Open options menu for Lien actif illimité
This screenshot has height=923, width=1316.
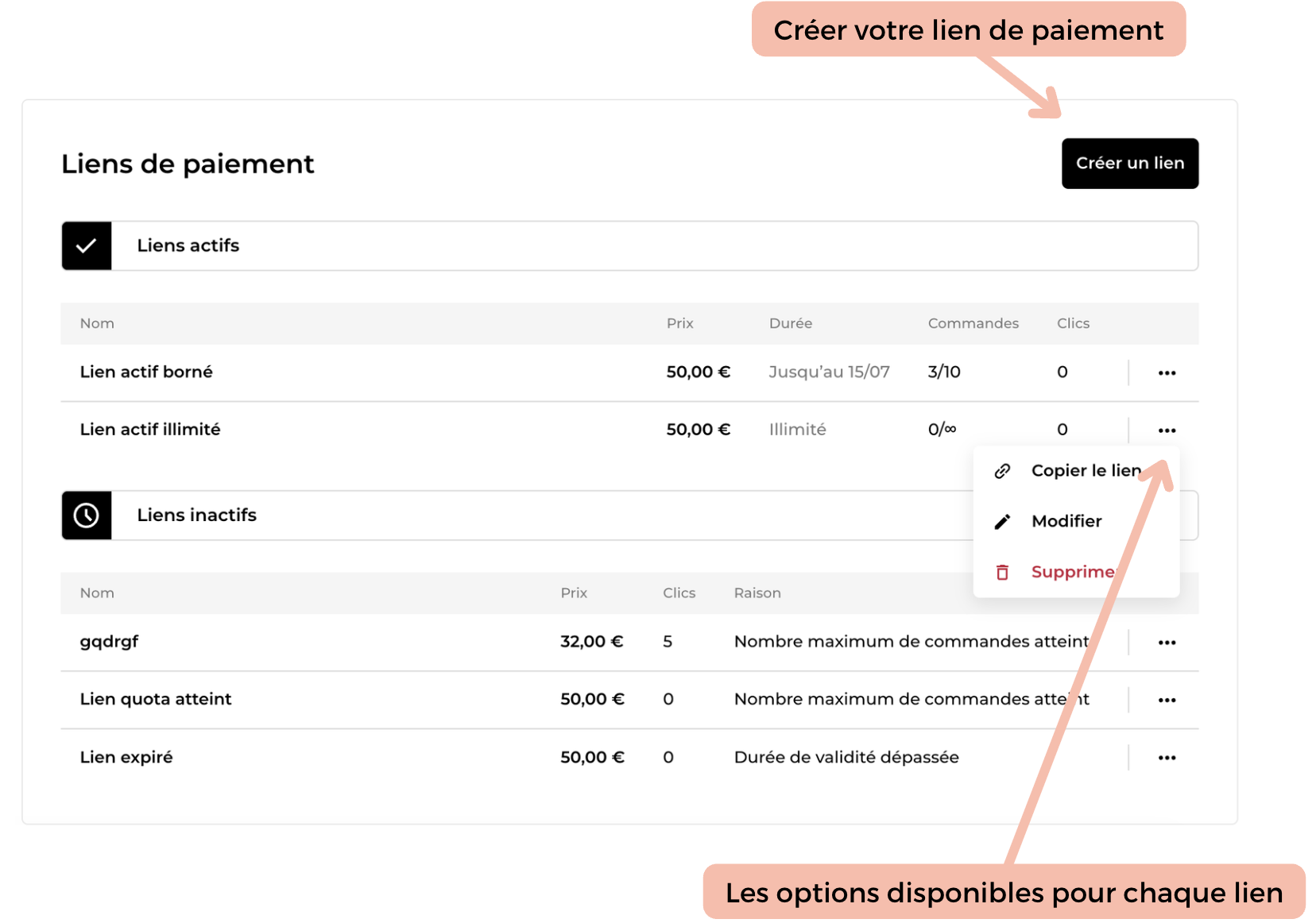(x=1167, y=430)
